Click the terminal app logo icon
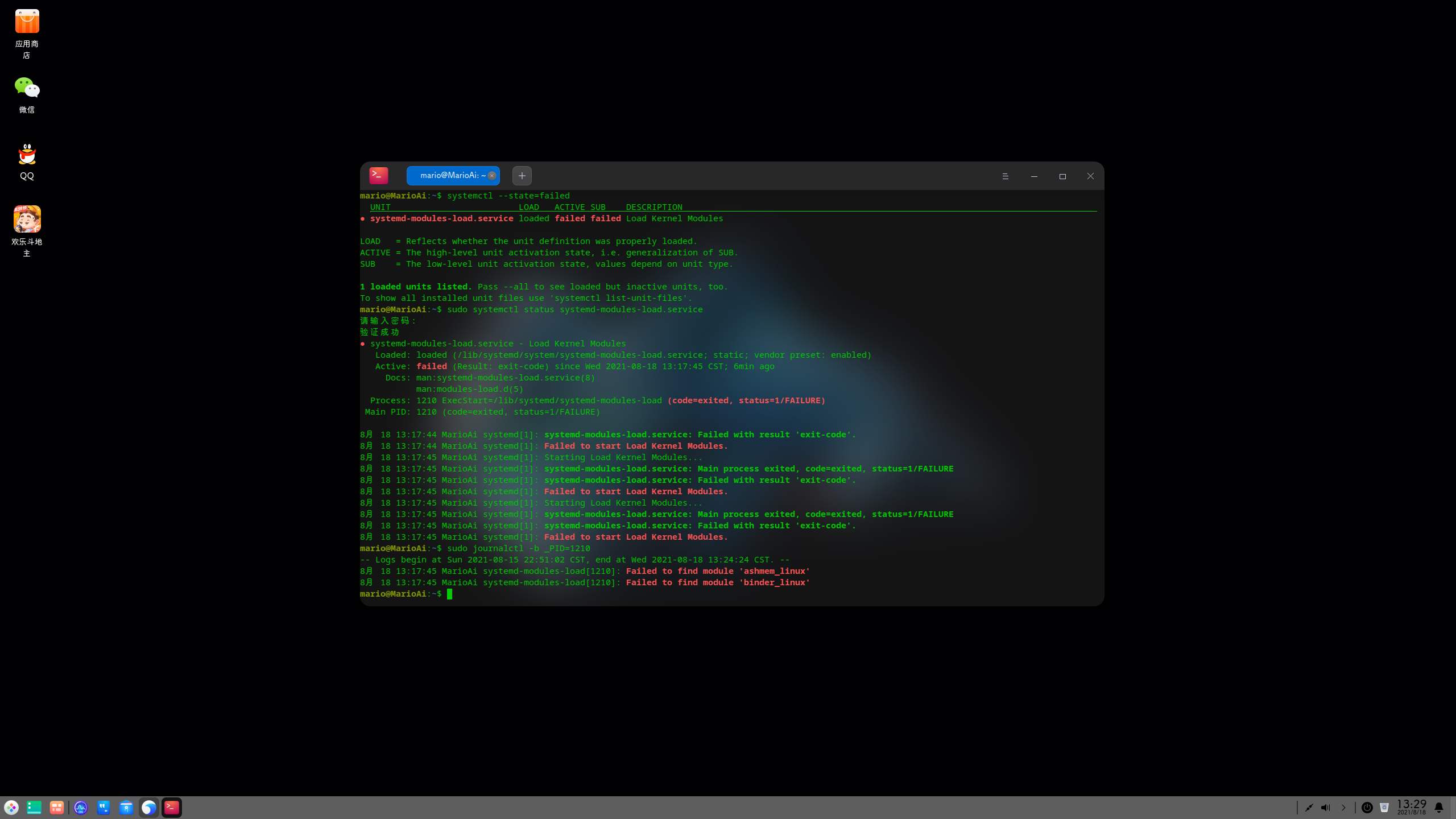This screenshot has height=819, width=1456. click(379, 176)
